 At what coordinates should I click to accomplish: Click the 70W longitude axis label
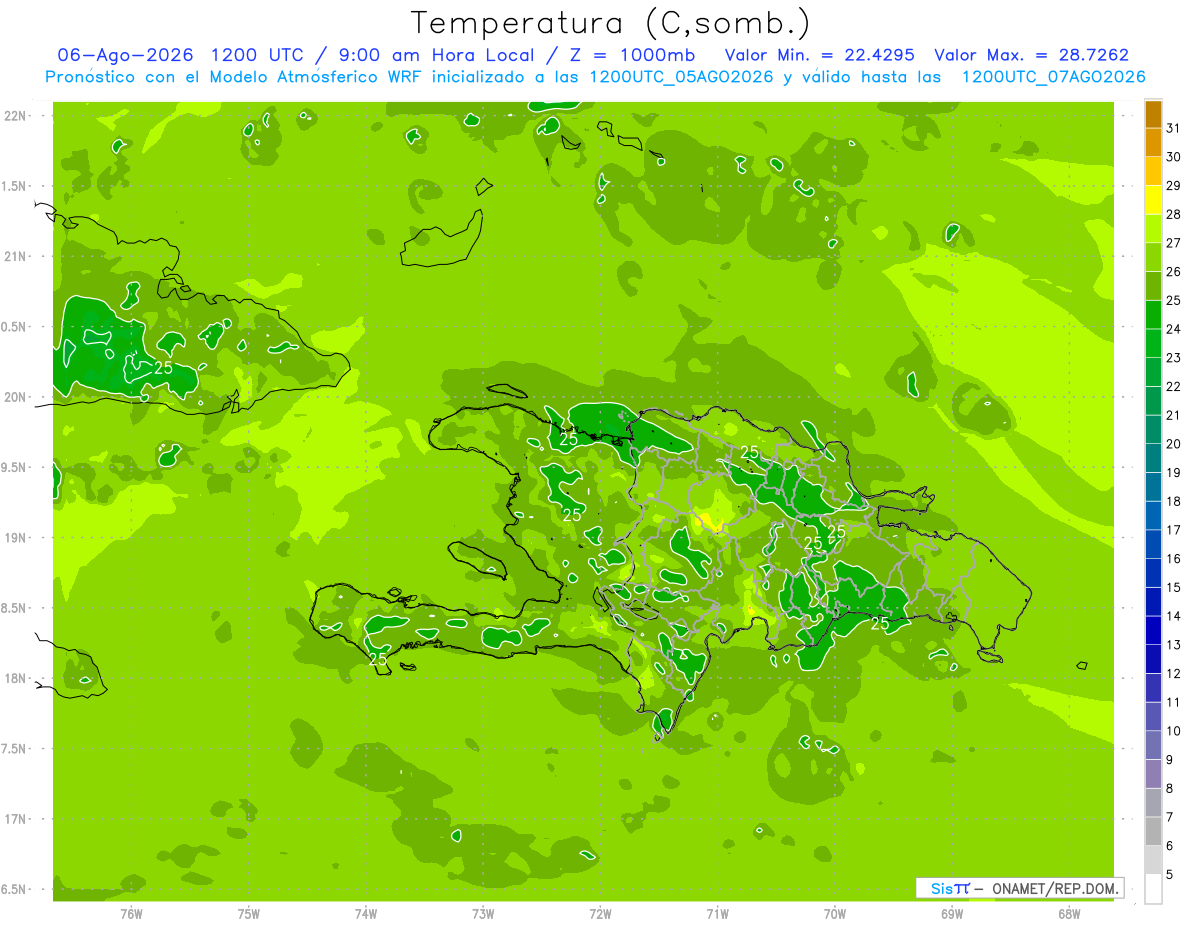point(835,913)
